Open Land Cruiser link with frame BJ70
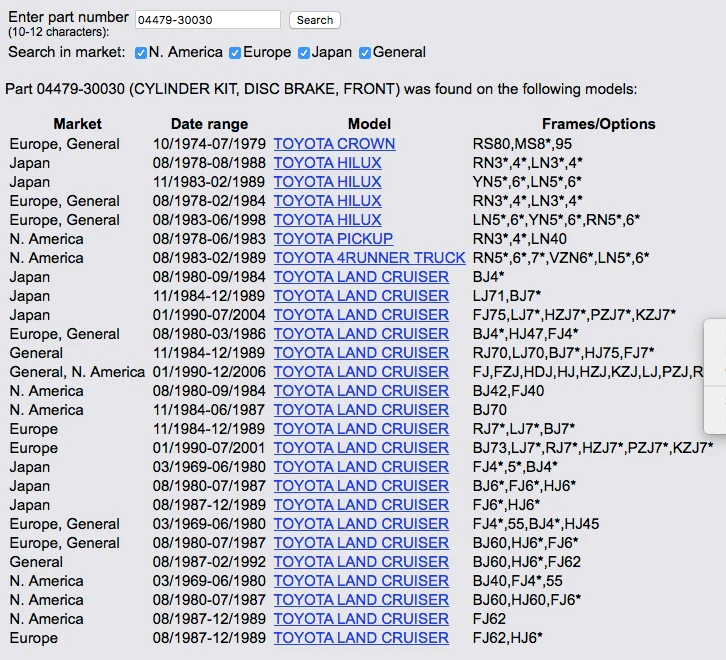This screenshot has width=726, height=660. click(361, 410)
